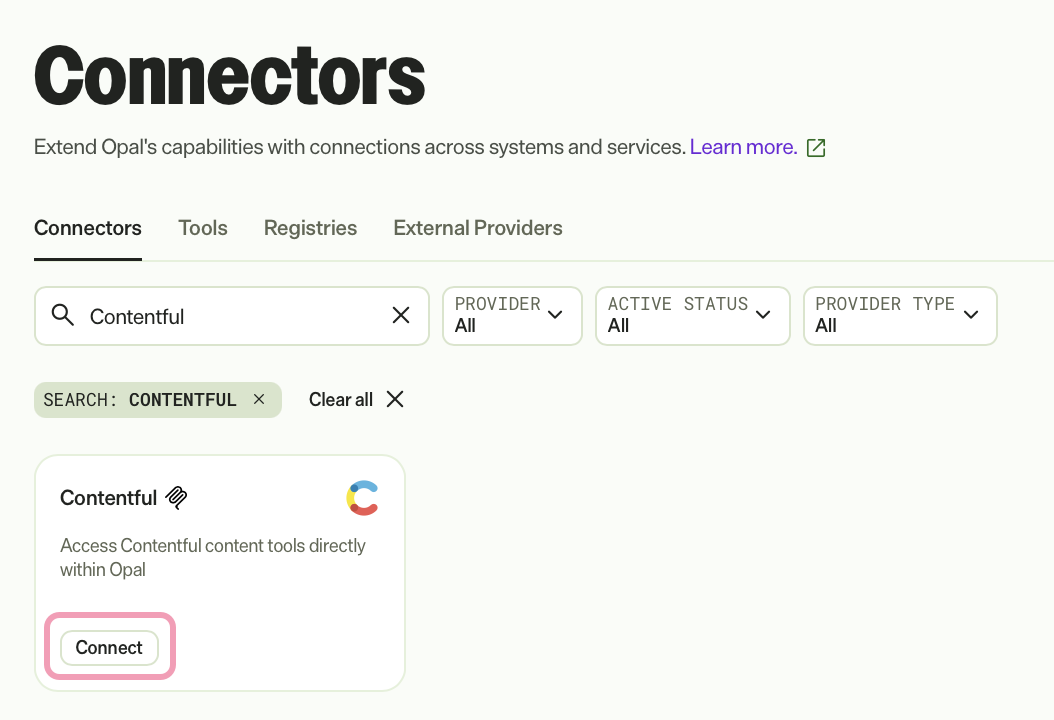Focus the Contentful search input field
The image size is (1054, 720).
point(232,316)
